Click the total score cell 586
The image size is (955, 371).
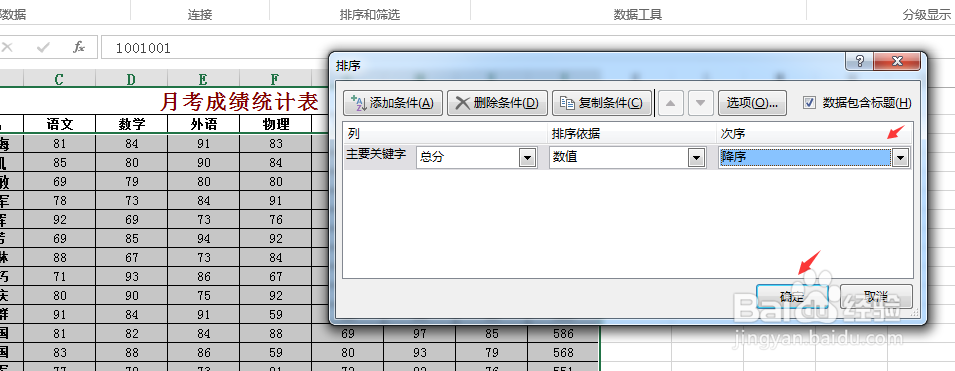563,334
